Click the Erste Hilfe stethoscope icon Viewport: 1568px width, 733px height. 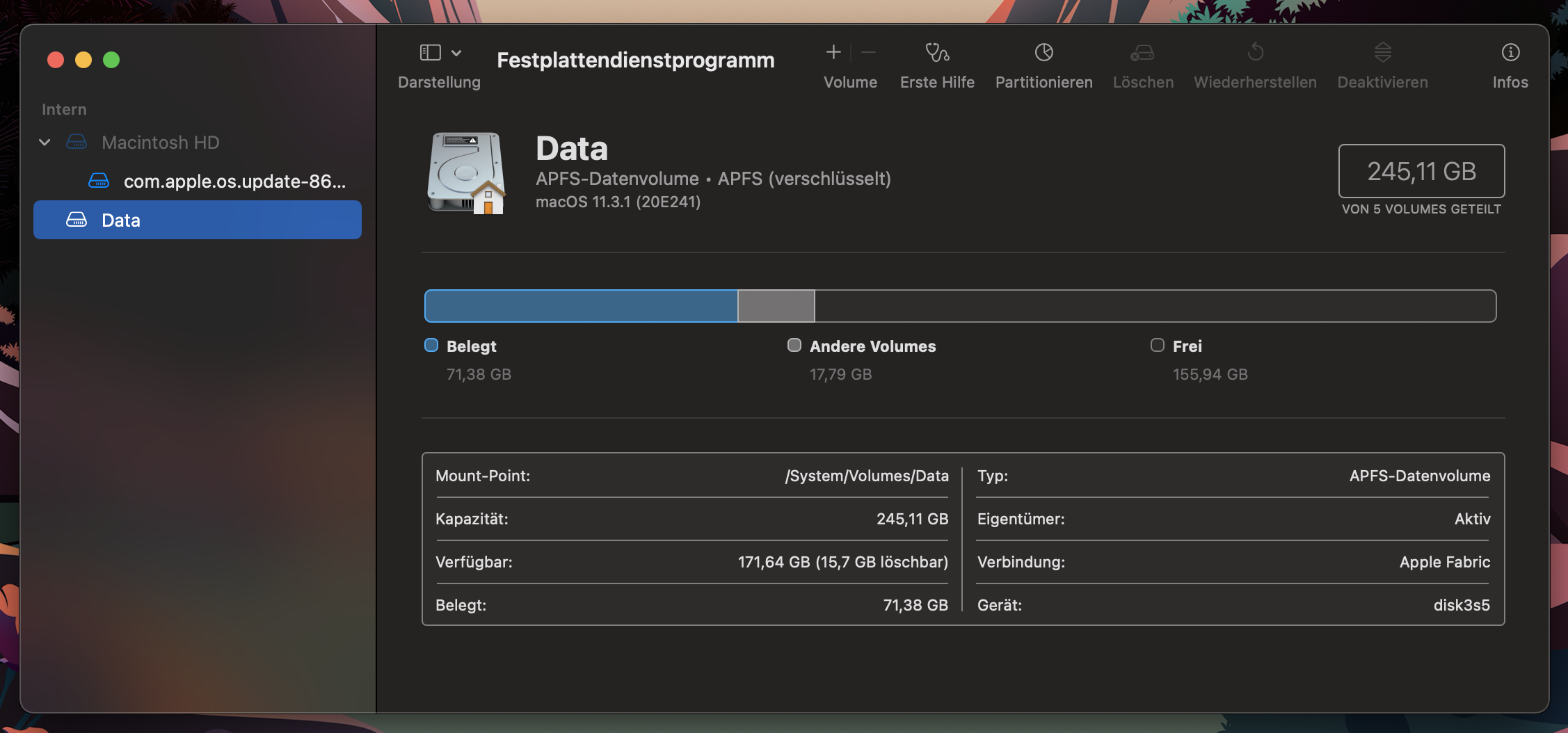(x=937, y=53)
